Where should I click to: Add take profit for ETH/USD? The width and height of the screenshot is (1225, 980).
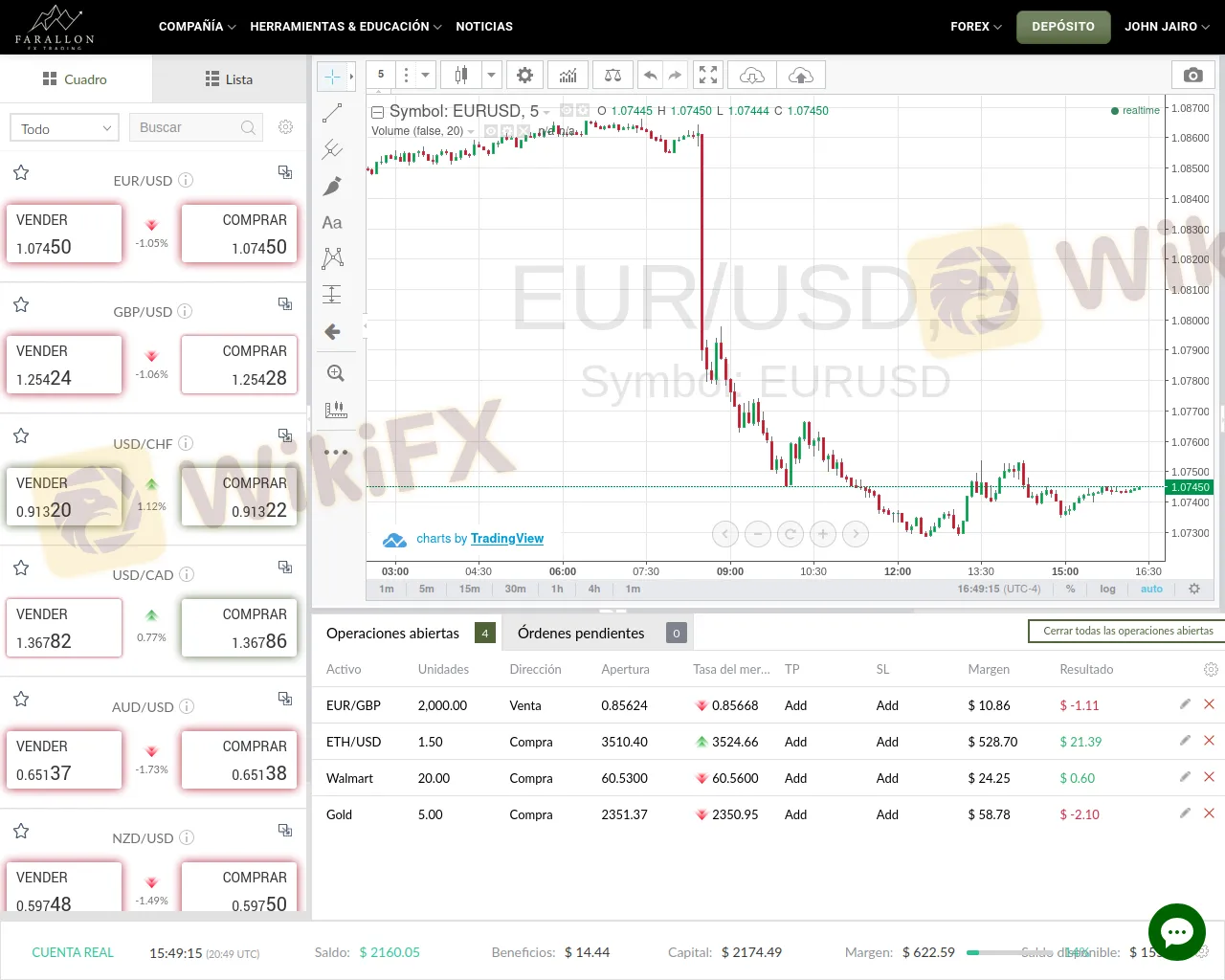pos(795,742)
